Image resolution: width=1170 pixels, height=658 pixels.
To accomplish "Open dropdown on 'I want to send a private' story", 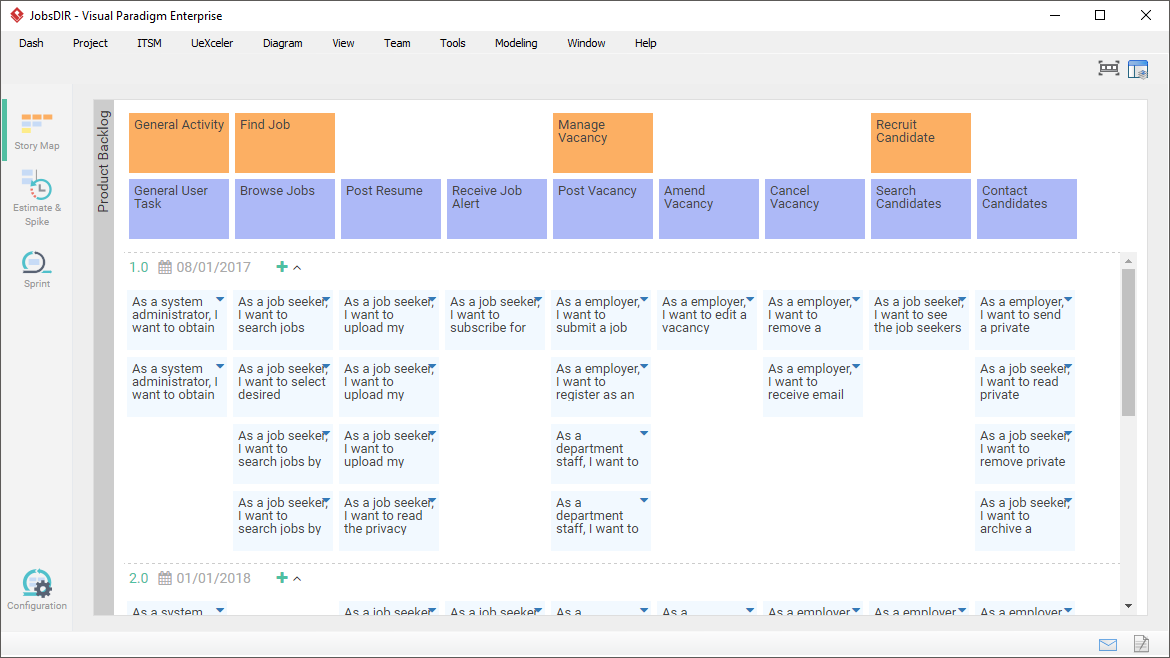I will (1068, 300).
